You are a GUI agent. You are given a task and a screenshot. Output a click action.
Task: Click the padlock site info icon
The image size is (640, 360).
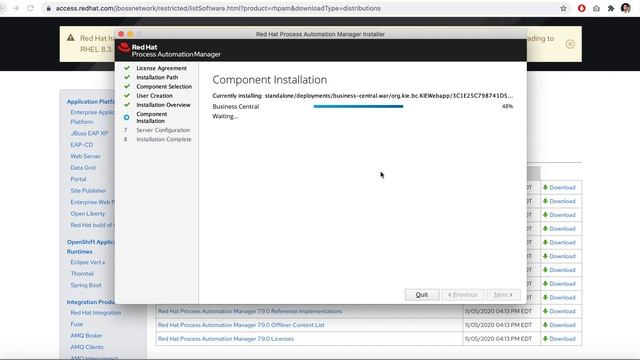pyautogui.click(x=49, y=8)
